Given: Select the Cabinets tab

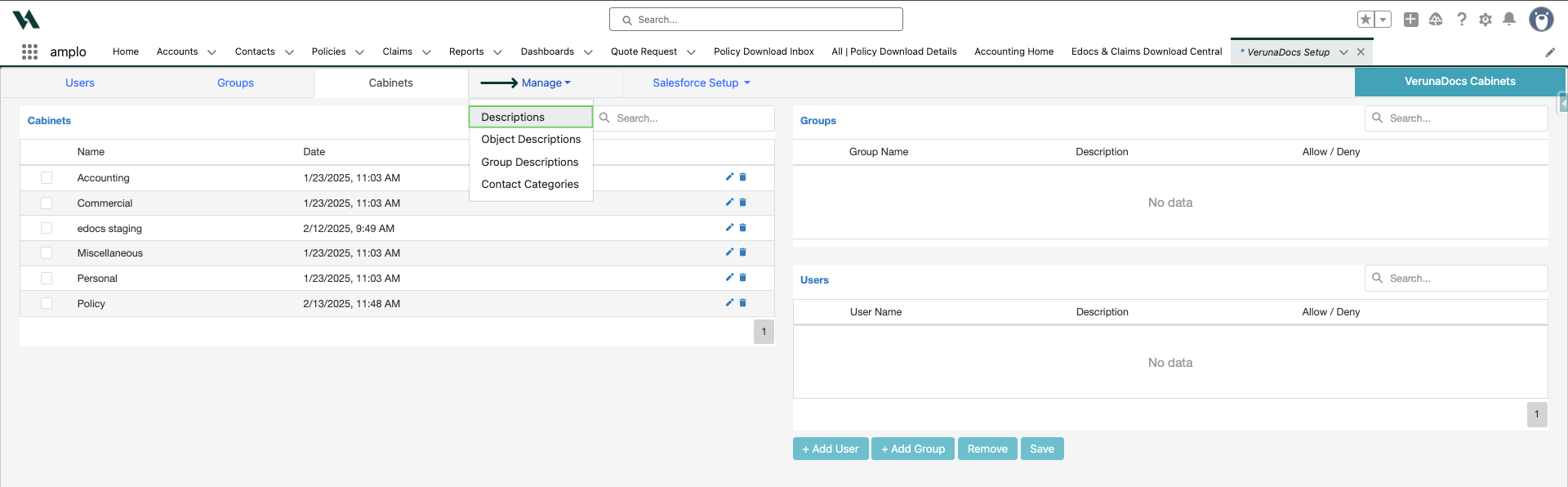Looking at the screenshot, I should (x=391, y=83).
